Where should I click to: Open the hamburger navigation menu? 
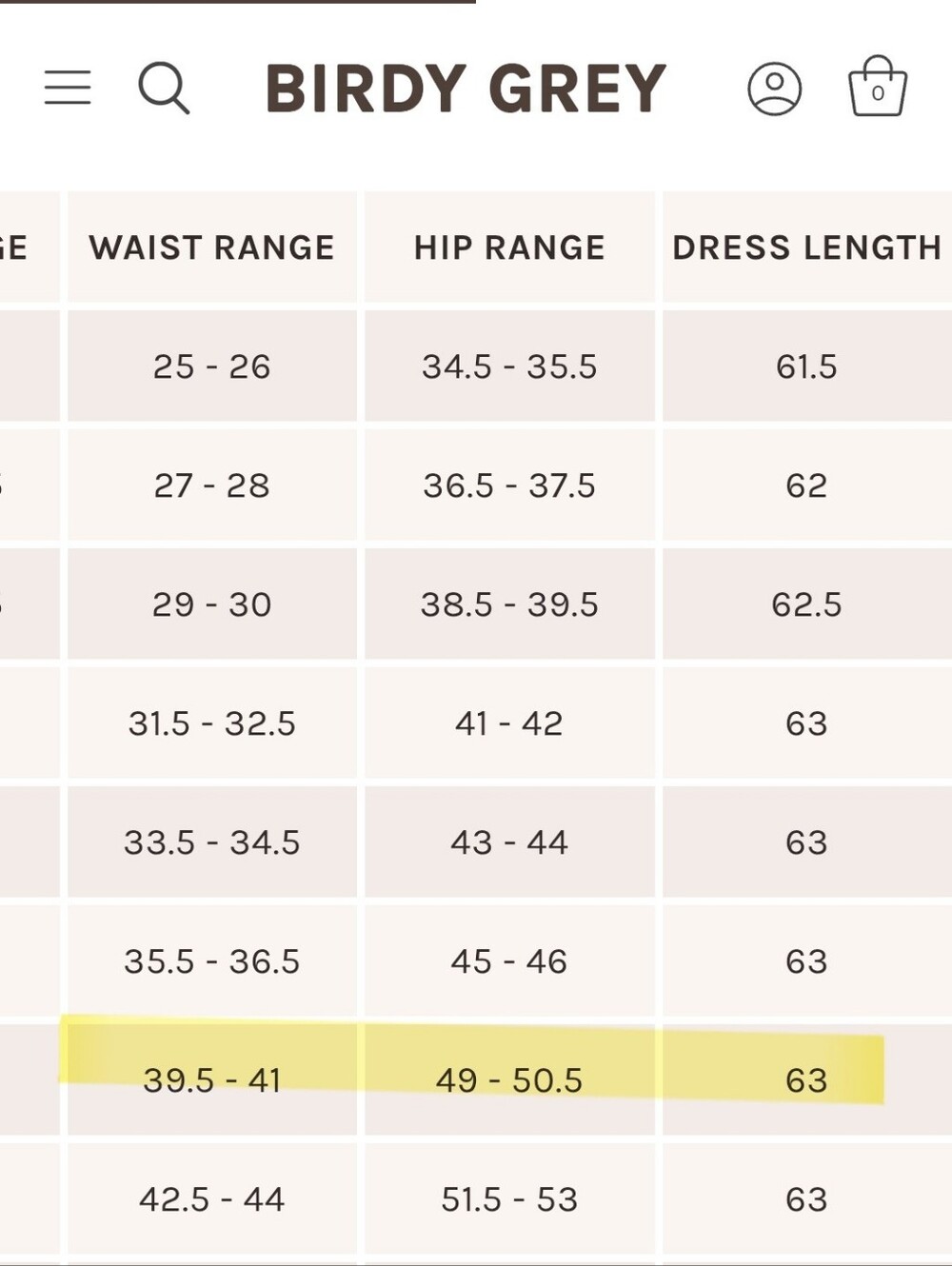pos(68,88)
